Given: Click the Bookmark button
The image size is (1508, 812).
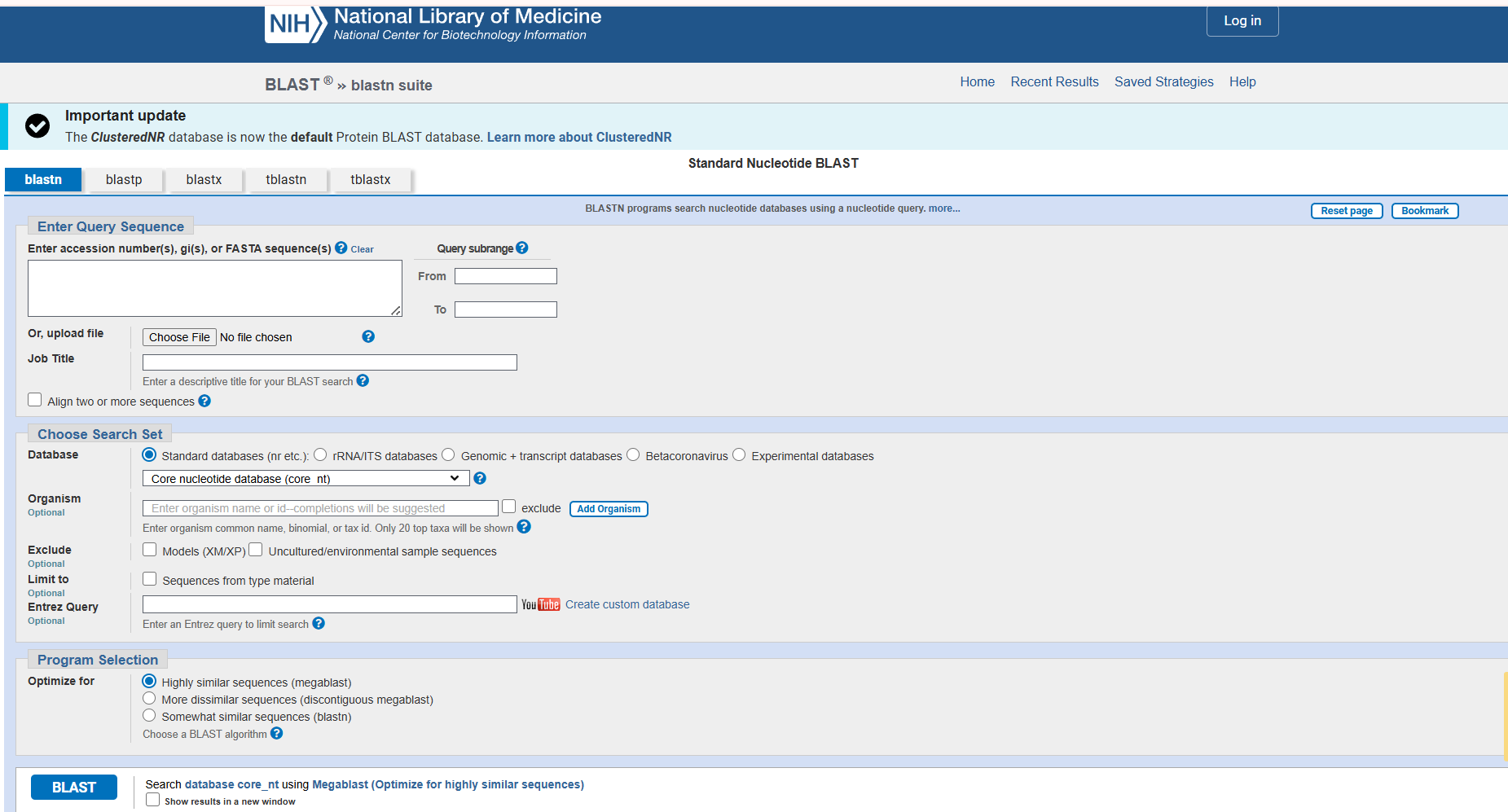Looking at the screenshot, I should click(1425, 211).
